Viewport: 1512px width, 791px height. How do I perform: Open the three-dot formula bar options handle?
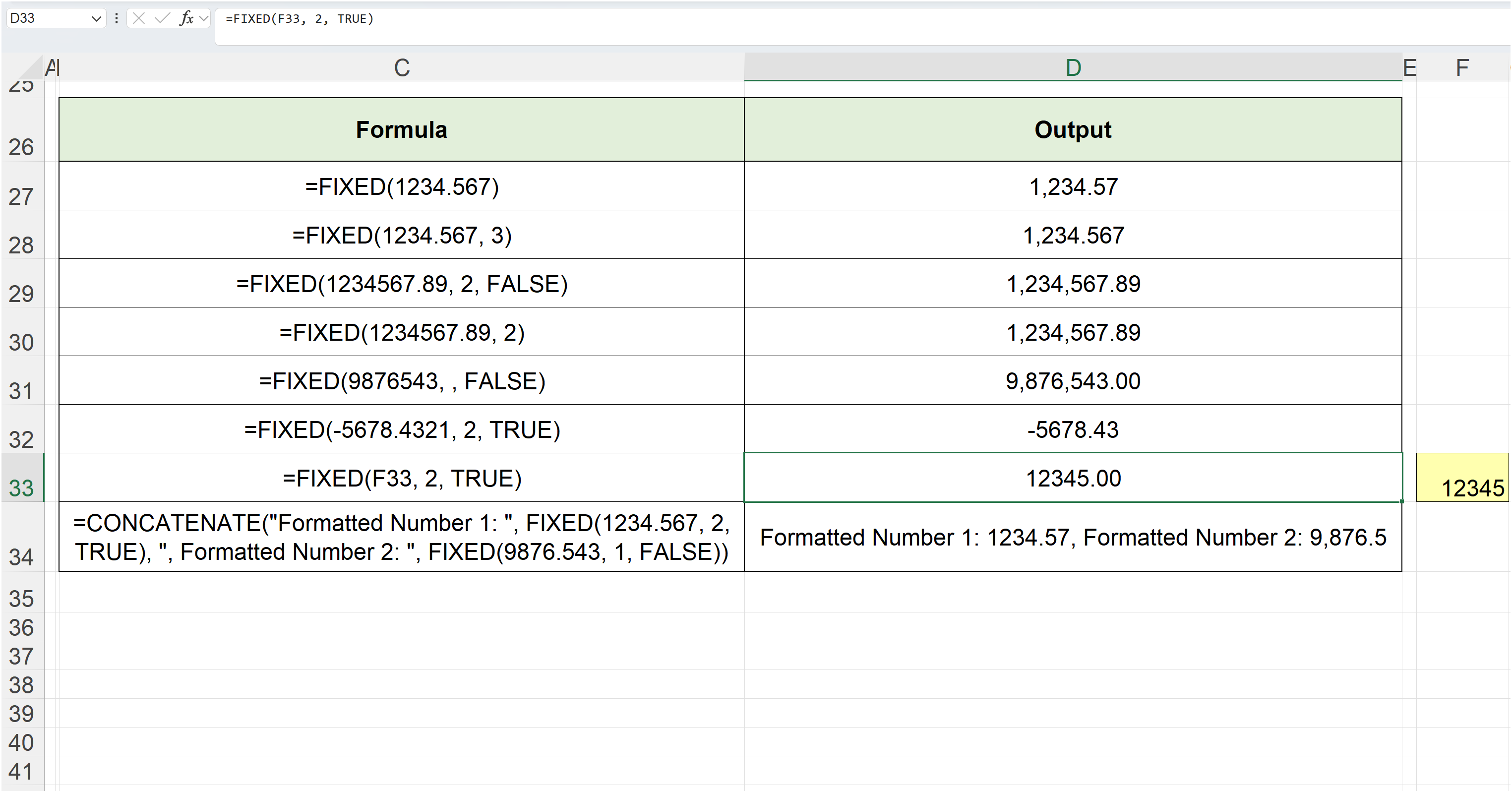click(x=116, y=18)
